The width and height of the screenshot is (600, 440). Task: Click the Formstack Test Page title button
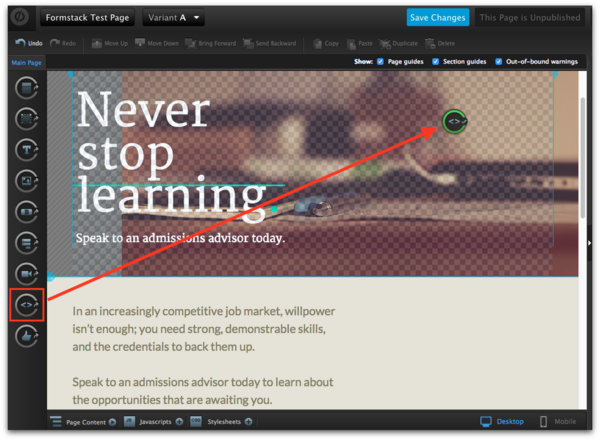(88, 18)
